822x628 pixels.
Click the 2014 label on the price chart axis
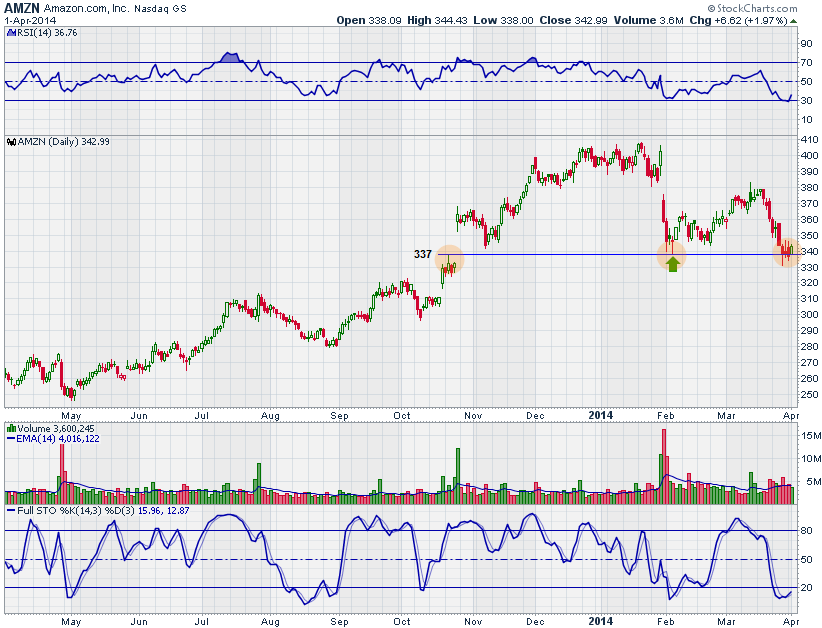(600, 414)
